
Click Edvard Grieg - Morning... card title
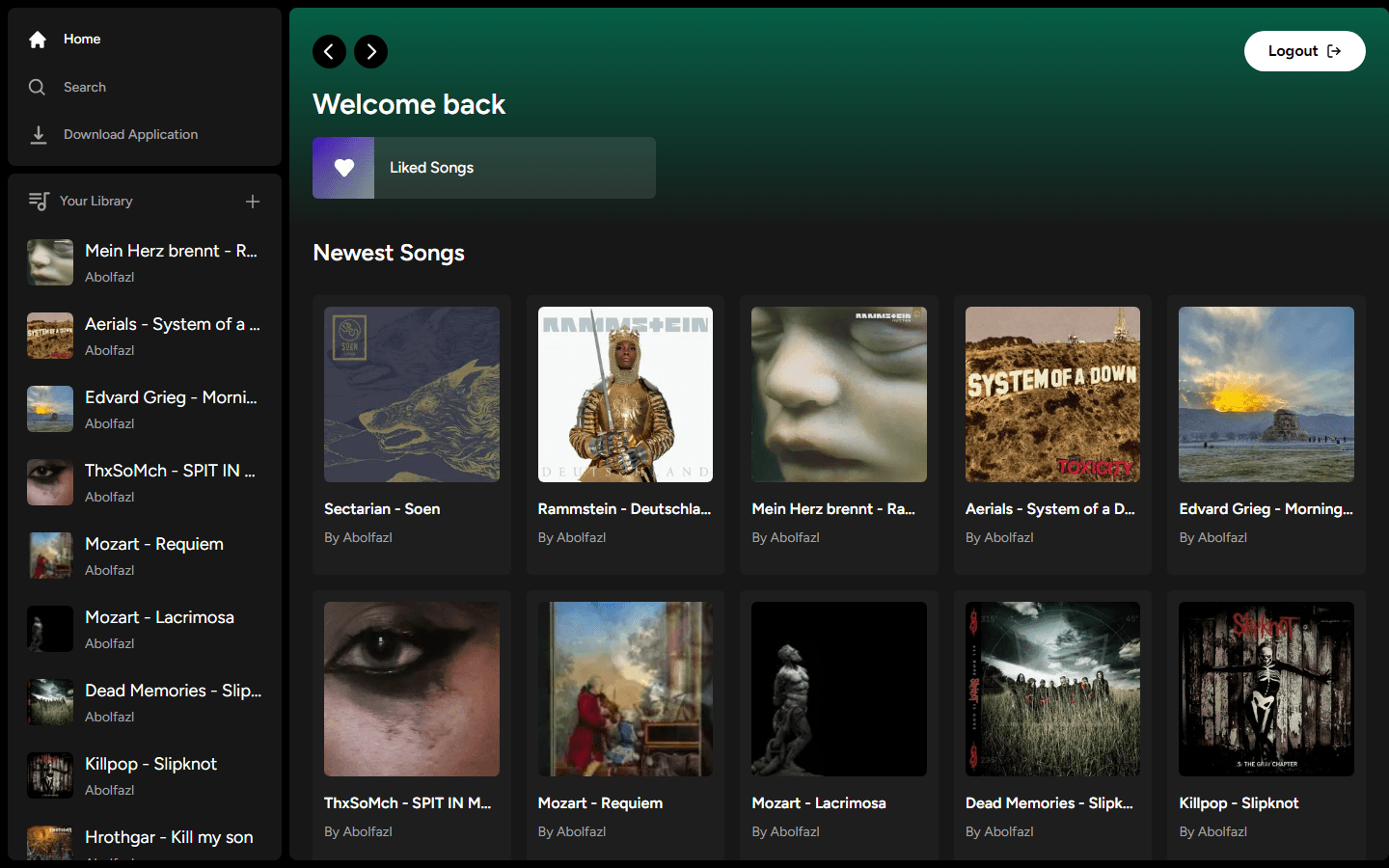[x=1266, y=509]
